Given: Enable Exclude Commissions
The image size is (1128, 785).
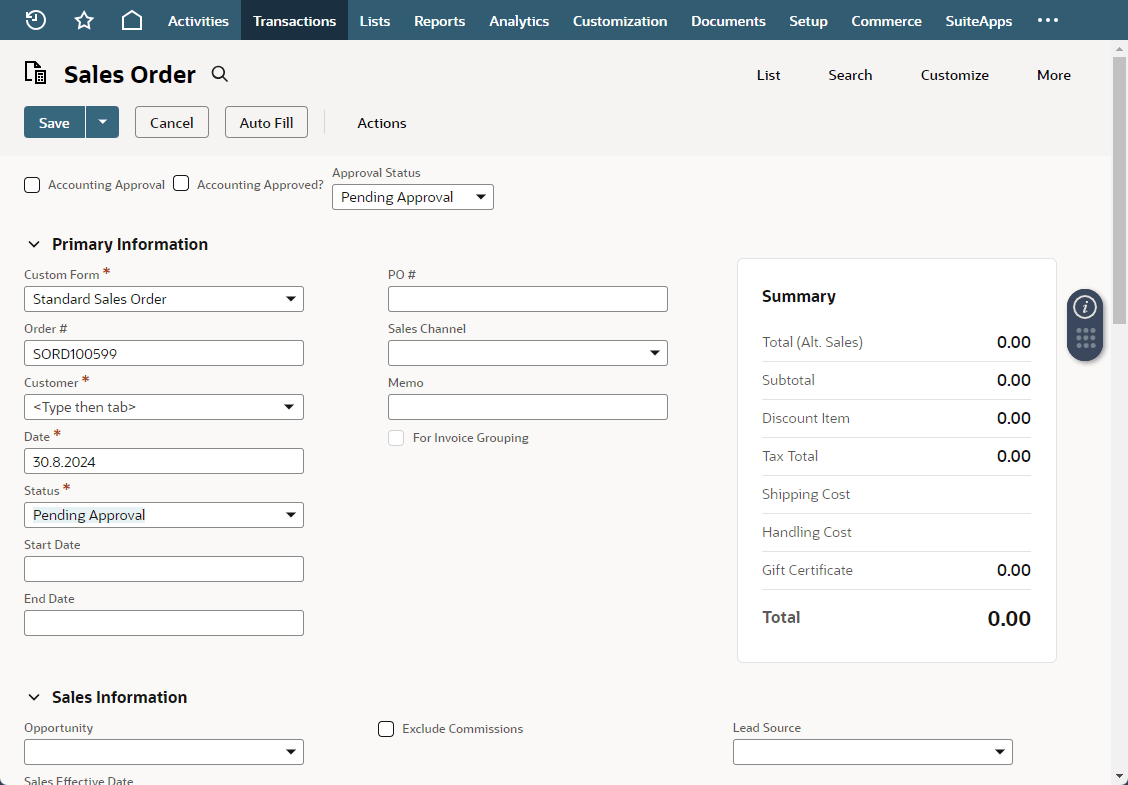Looking at the screenshot, I should (x=386, y=728).
